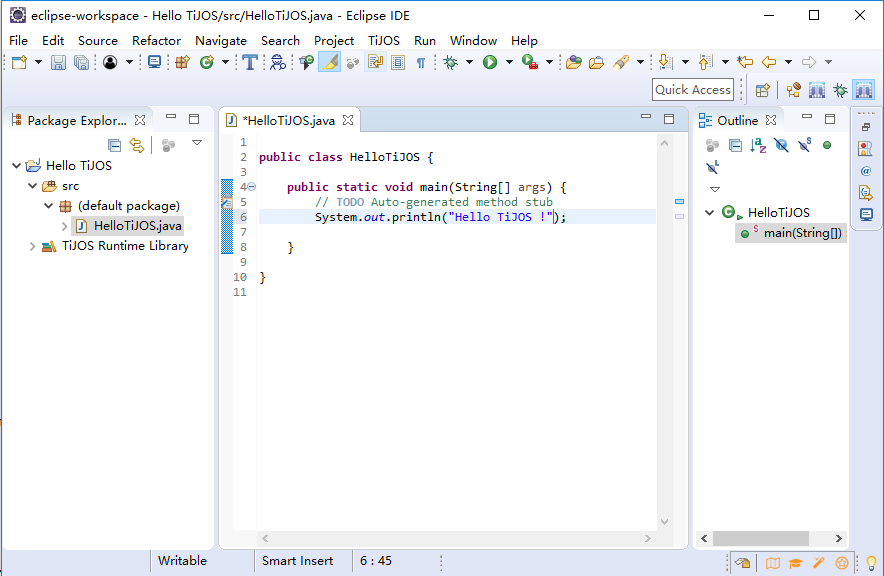Open the Search flashlight dropdown arrow
This screenshot has width=884, height=576.
pyautogui.click(x=640, y=62)
